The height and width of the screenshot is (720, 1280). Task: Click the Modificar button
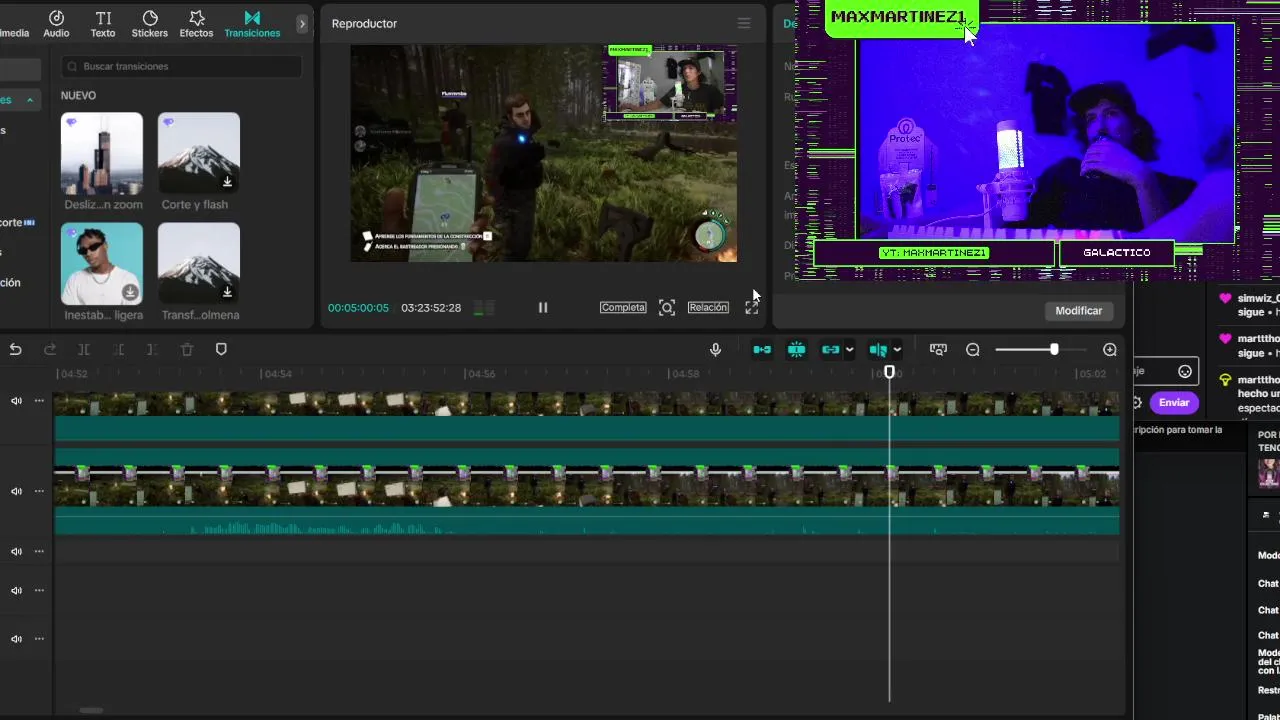pos(1079,311)
